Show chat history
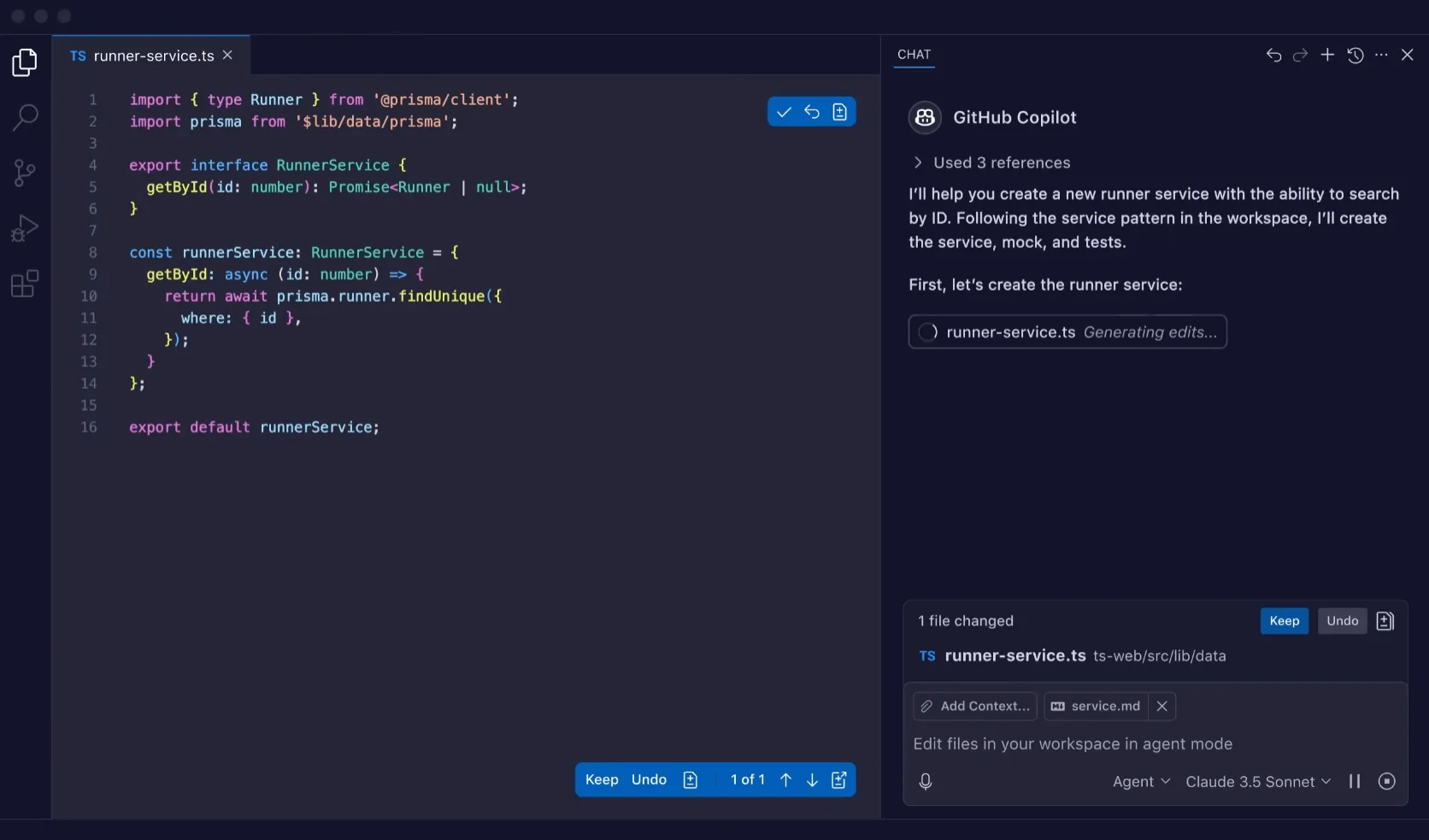Viewport: 1429px width, 840px height. (1355, 55)
